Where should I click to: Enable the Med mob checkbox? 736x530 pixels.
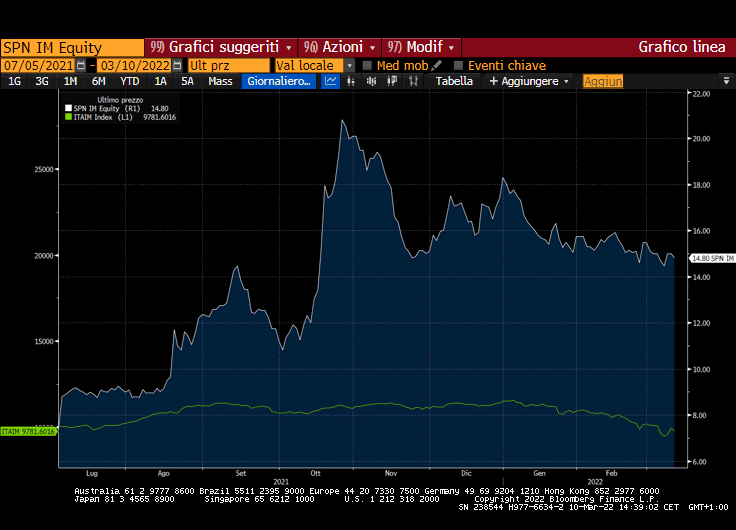pyautogui.click(x=367, y=65)
